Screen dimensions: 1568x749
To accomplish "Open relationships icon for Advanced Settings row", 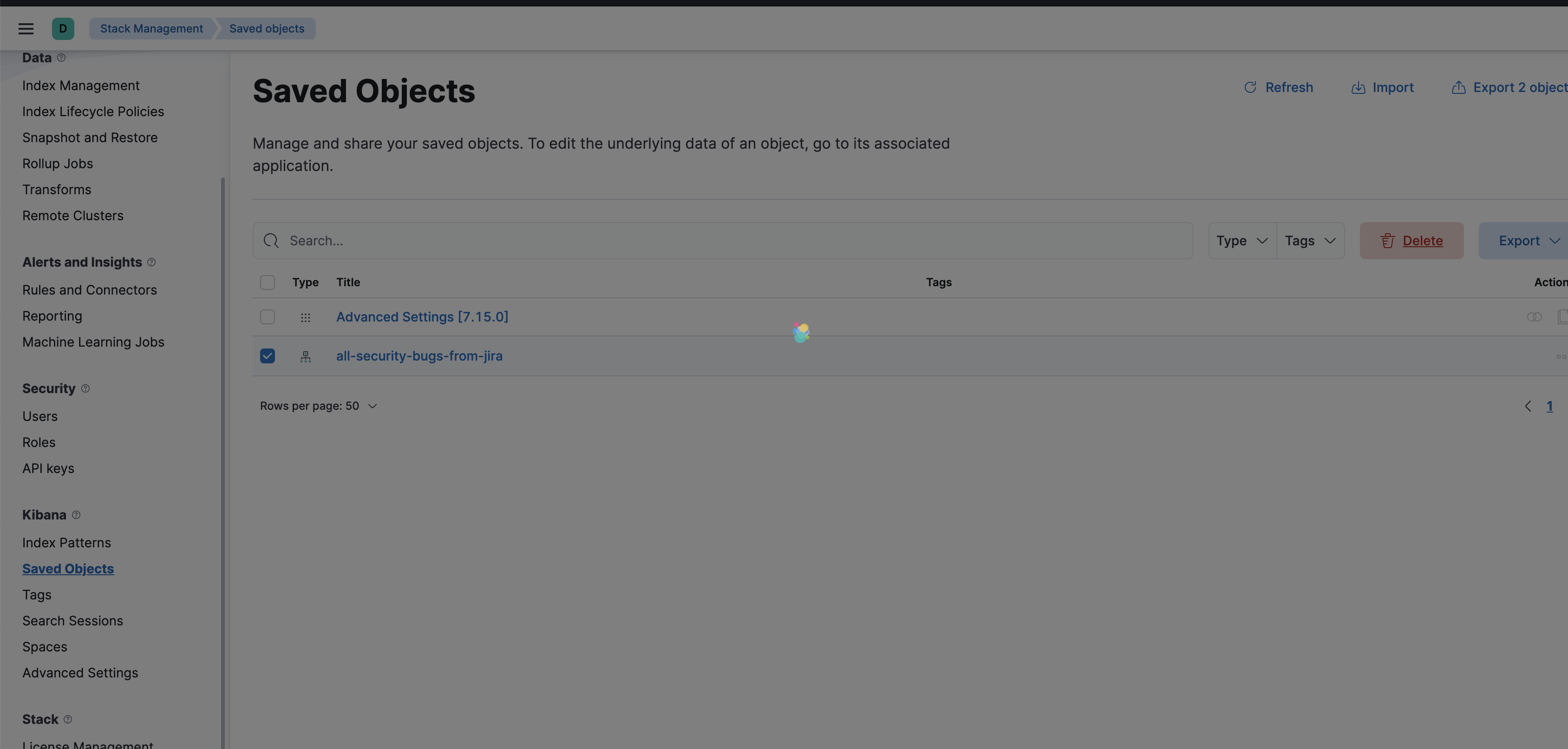I will [1534, 317].
